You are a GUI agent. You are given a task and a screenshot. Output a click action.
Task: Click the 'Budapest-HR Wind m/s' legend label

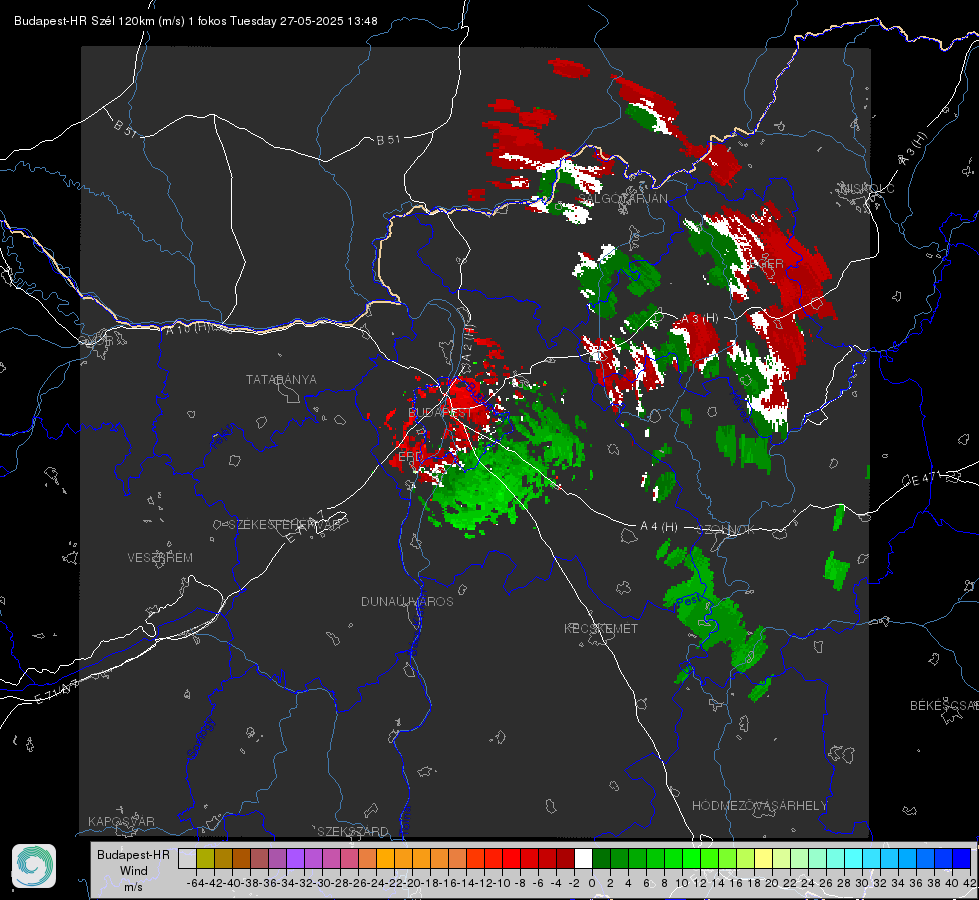pyautogui.click(x=134, y=870)
